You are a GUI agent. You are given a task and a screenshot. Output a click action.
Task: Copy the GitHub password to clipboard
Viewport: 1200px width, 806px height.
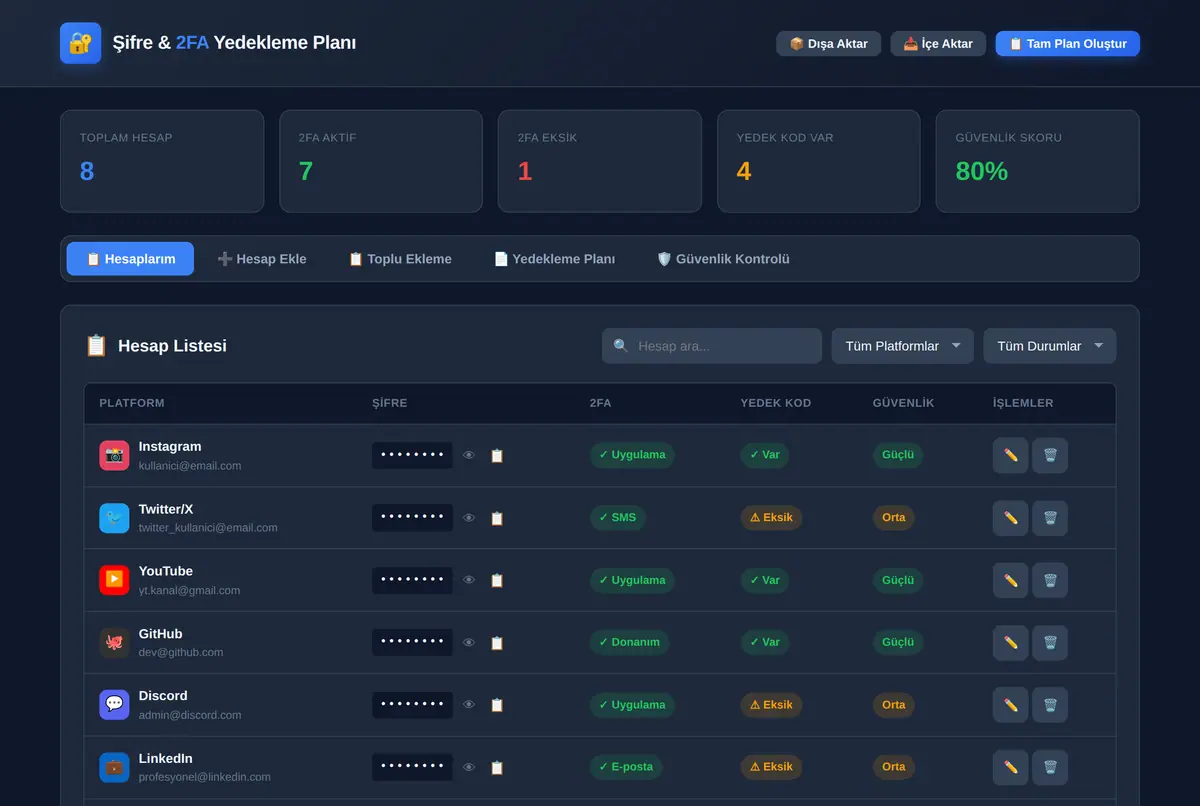pos(497,643)
